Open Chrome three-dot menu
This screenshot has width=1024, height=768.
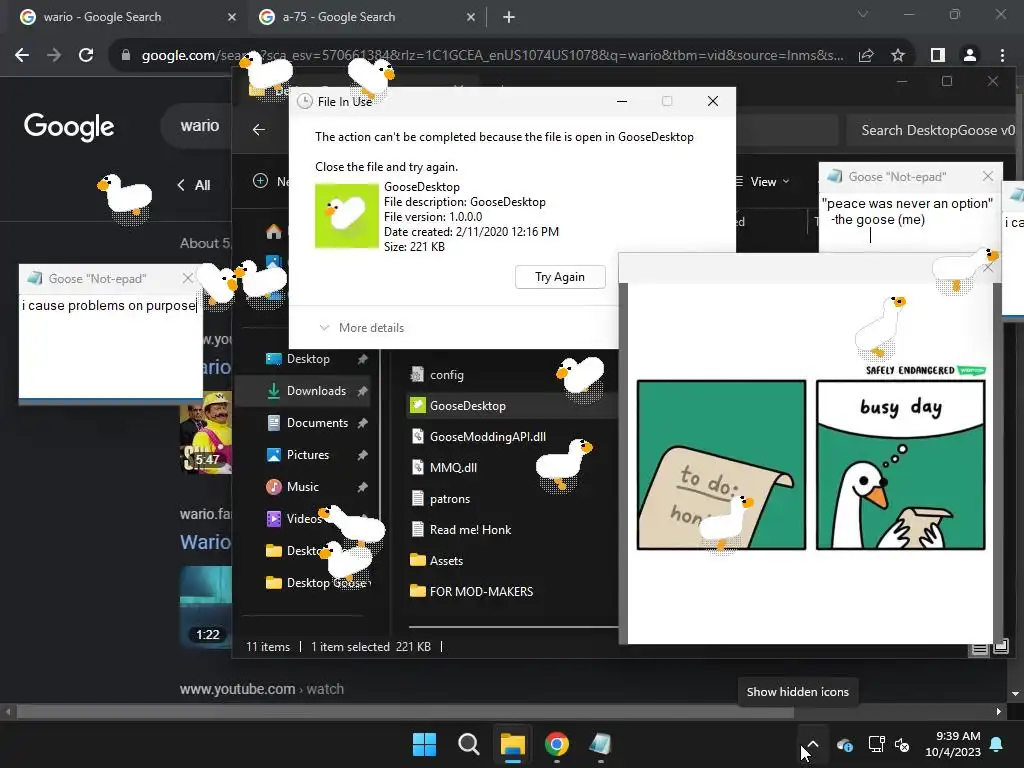coord(1002,56)
